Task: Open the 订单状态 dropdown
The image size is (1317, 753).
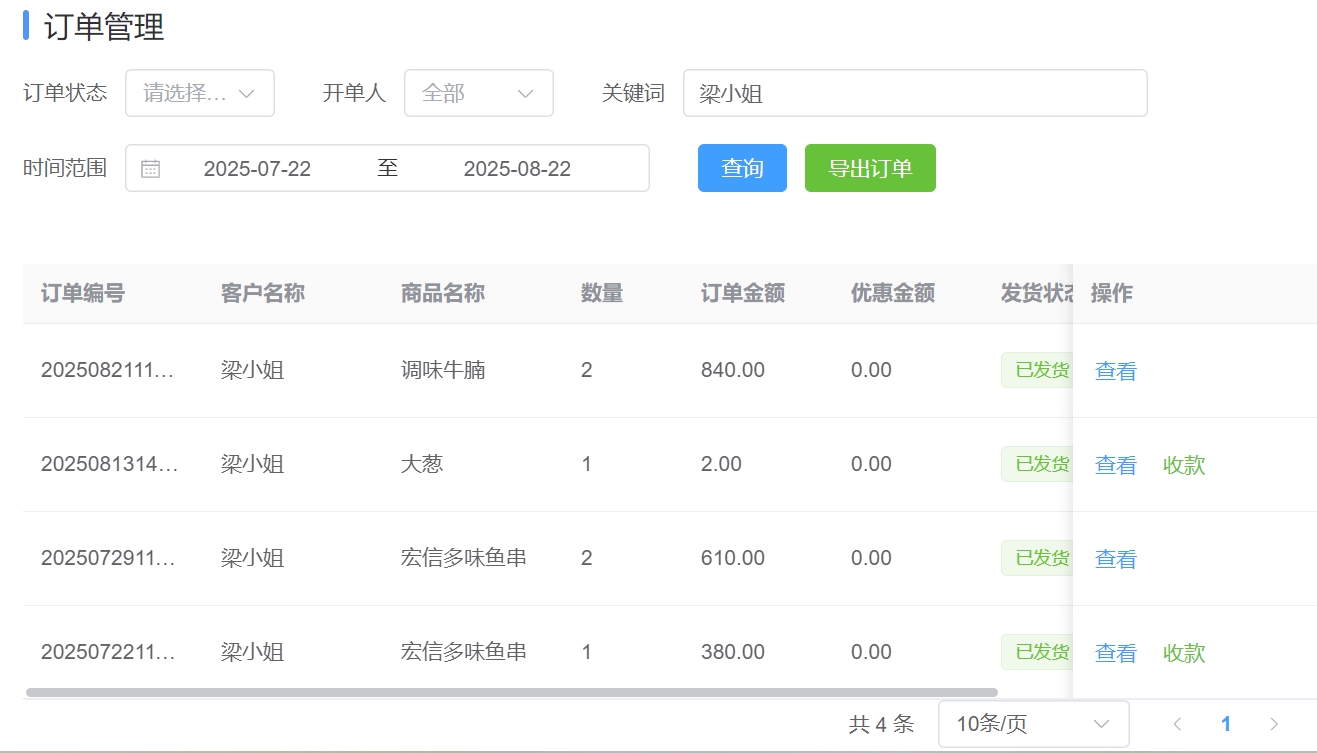Action: tap(200, 93)
